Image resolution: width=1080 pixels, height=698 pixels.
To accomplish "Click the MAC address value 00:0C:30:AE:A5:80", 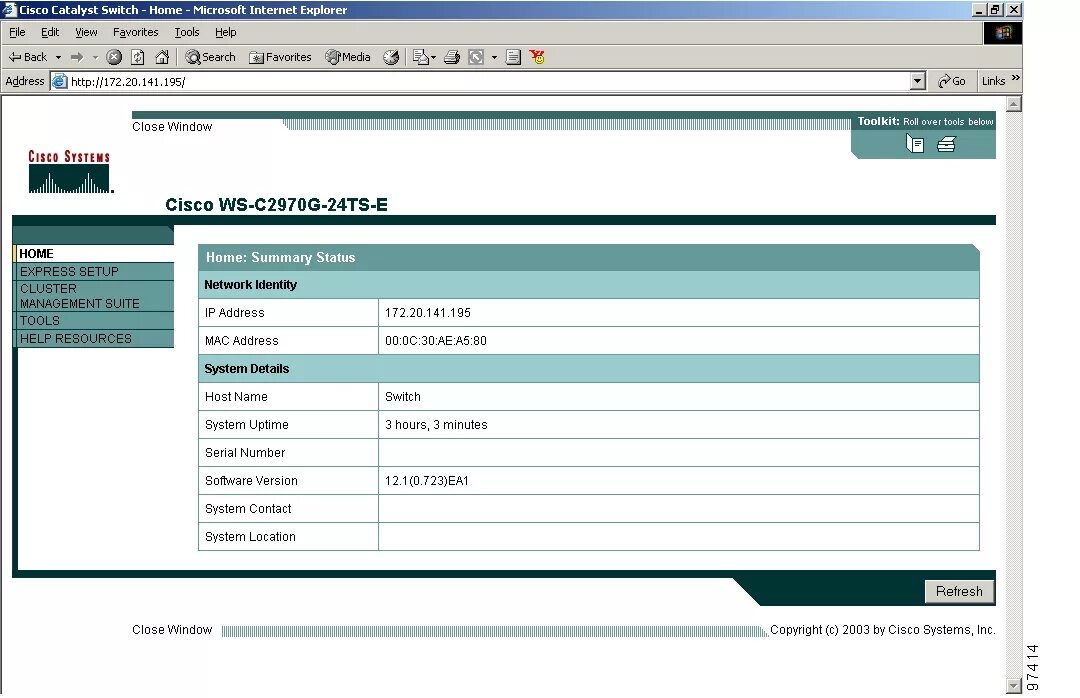I will tap(436, 340).
